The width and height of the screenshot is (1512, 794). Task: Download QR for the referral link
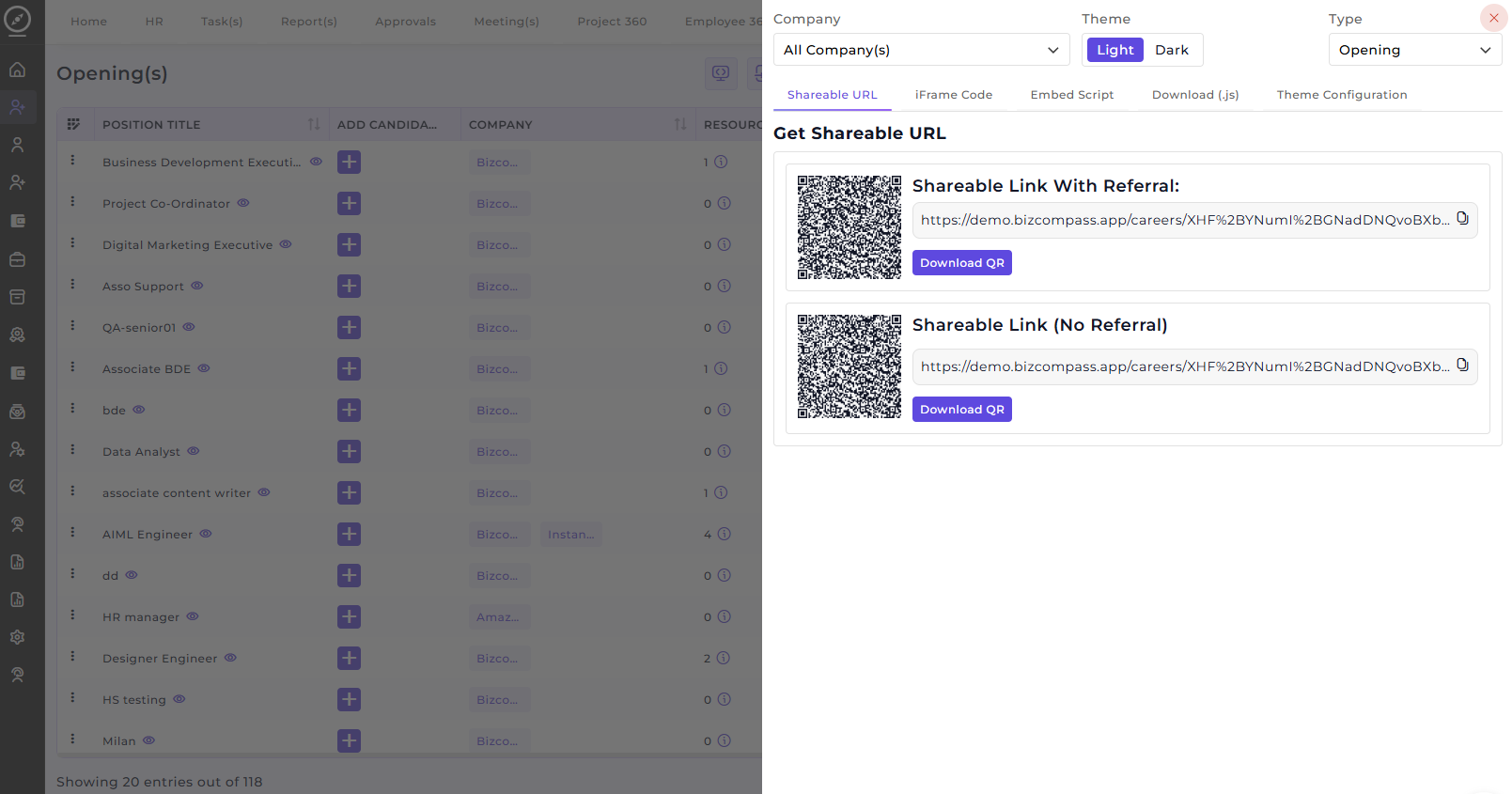962,263
